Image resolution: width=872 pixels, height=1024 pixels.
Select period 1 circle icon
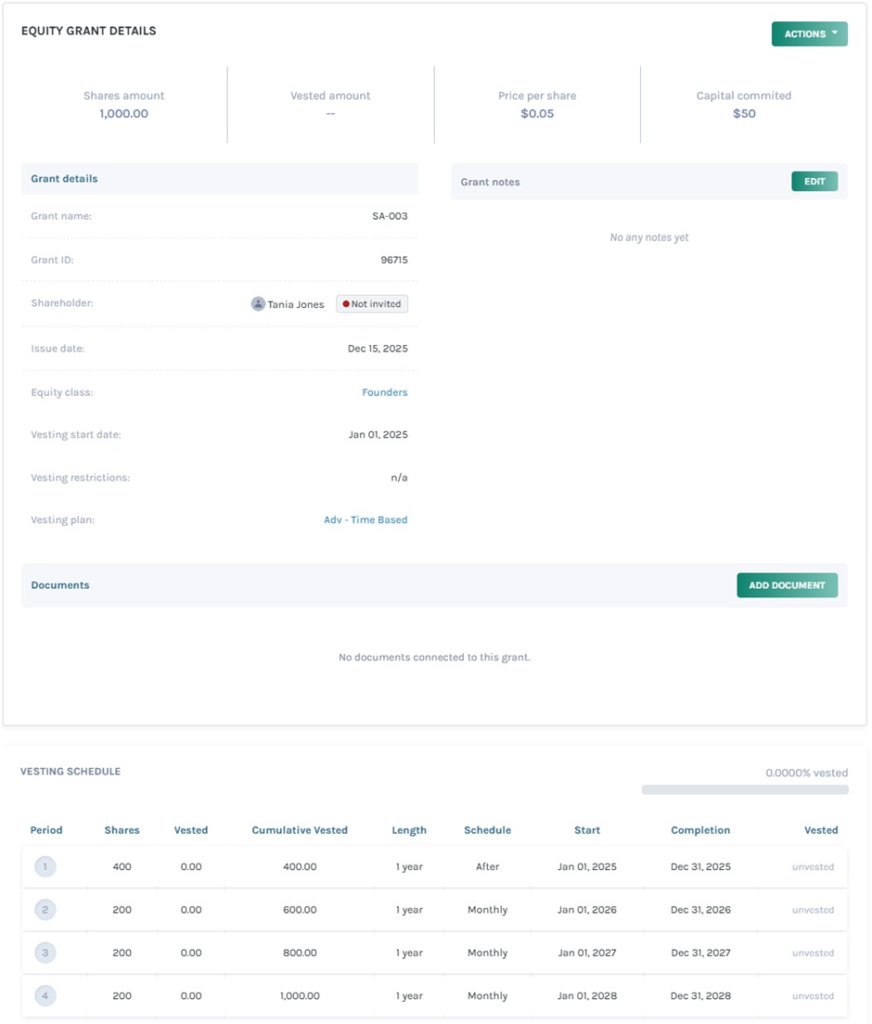click(44, 867)
